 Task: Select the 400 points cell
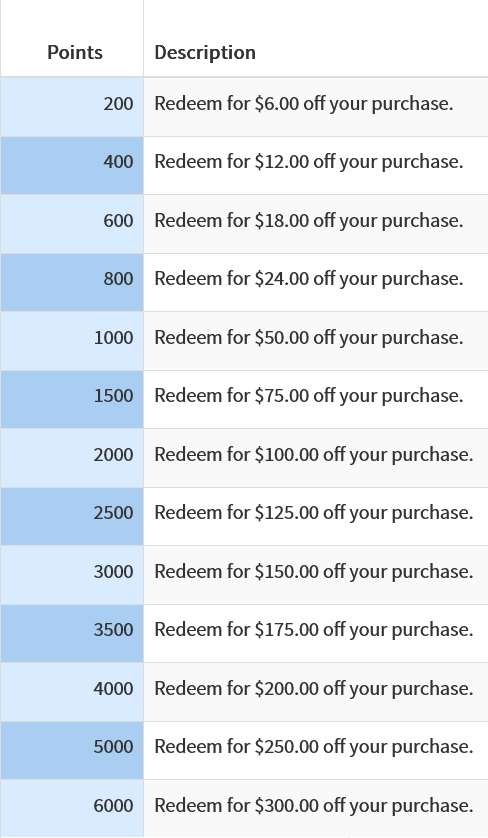pyautogui.click(x=72, y=166)
